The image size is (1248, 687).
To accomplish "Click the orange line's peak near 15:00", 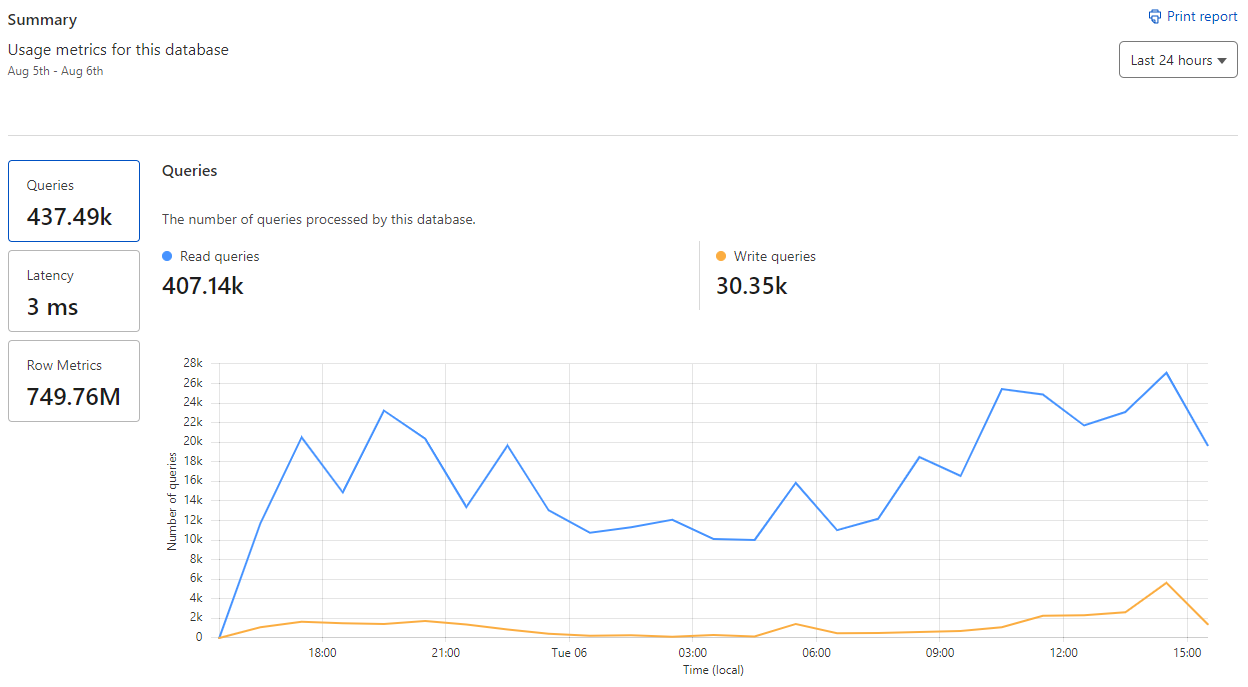I will [1166, 583].
